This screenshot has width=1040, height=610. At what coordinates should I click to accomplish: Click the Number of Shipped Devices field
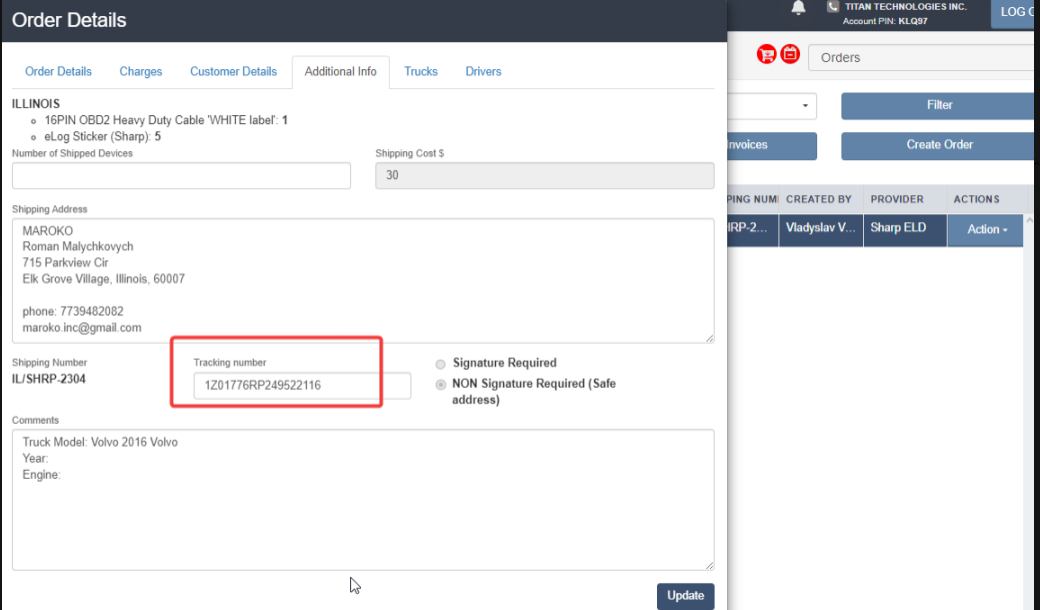[x=181, y=176]
